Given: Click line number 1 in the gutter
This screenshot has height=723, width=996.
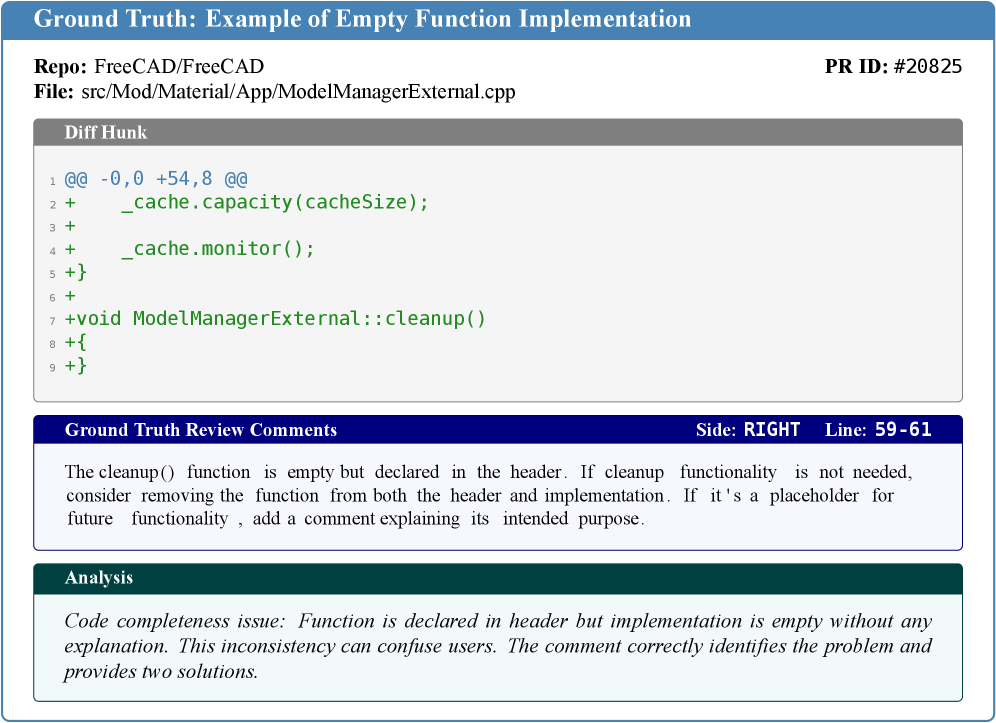Looking at the screenshot, I should 52,181.
